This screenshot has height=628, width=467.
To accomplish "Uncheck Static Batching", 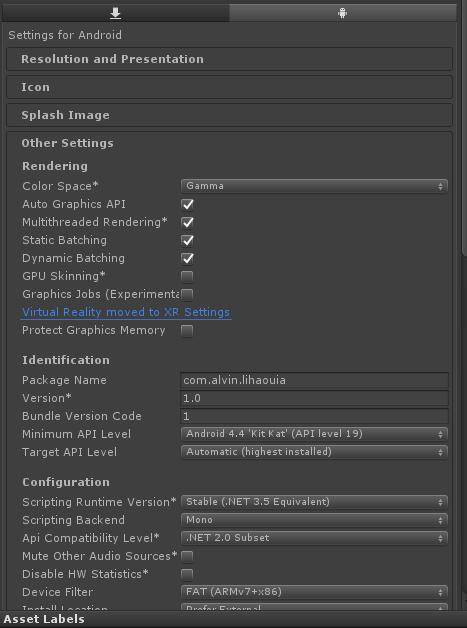I will click(x=187, y=240).
